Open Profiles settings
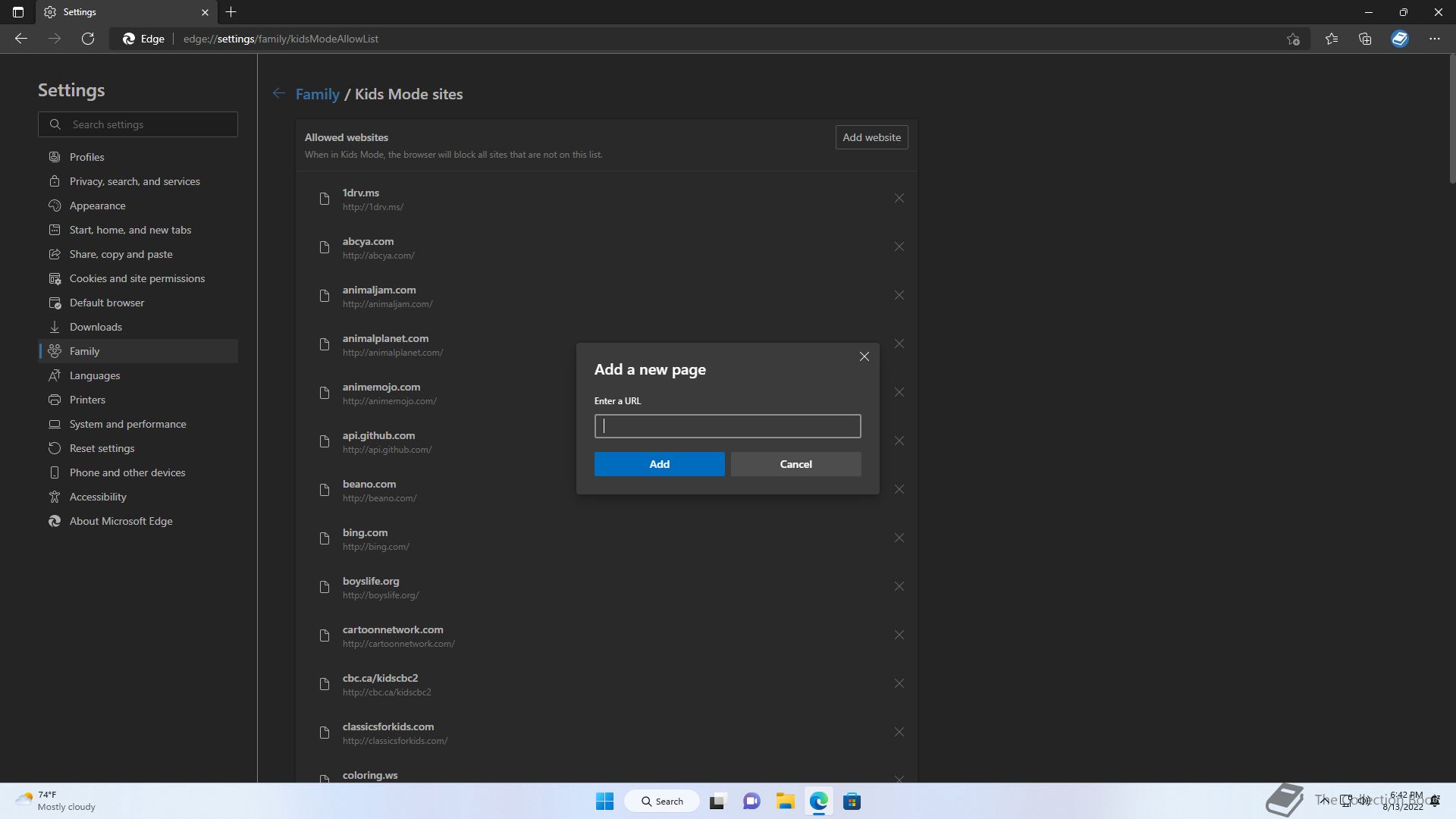 (138, 157)
